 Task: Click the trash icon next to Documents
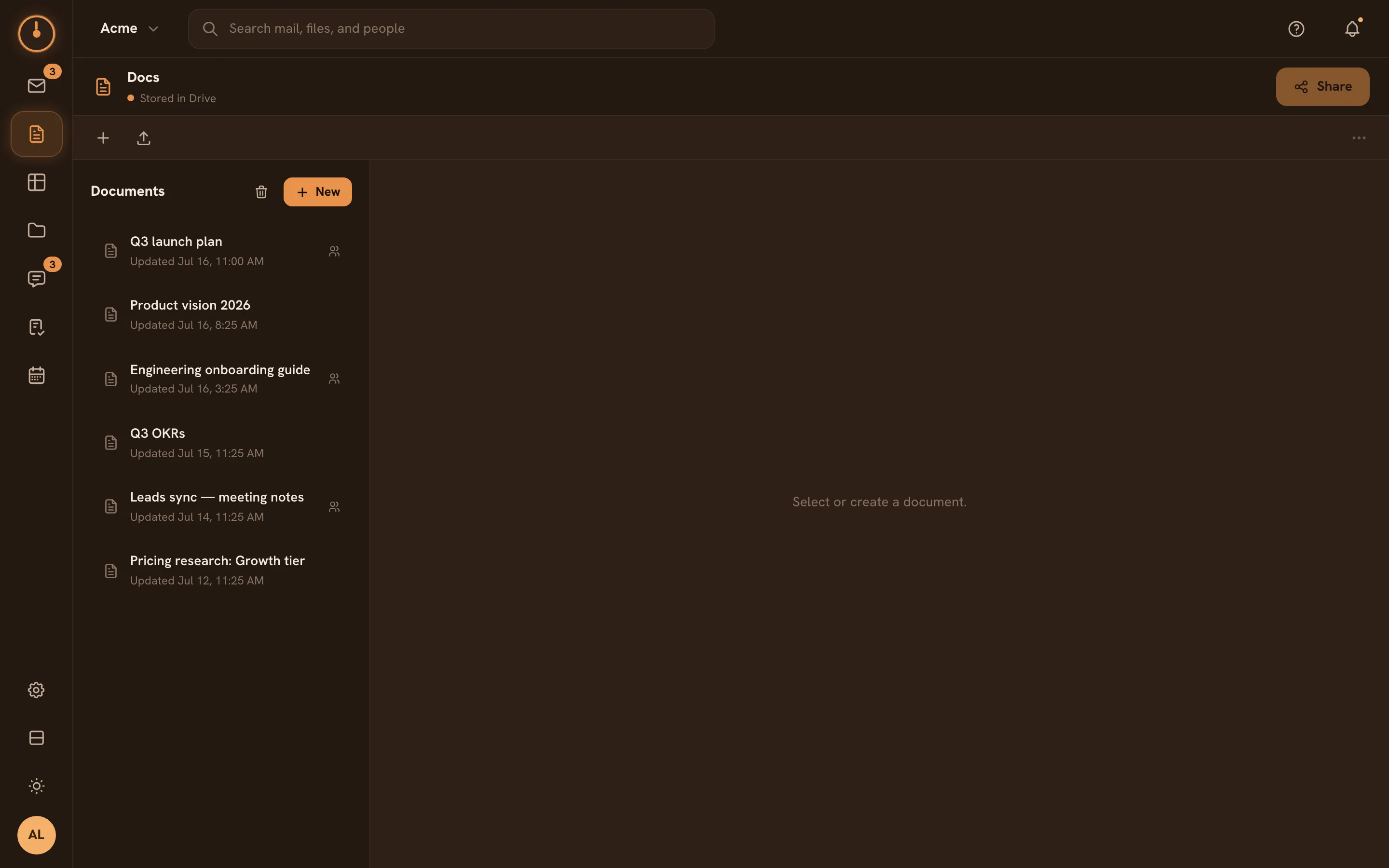click(261, 192)
